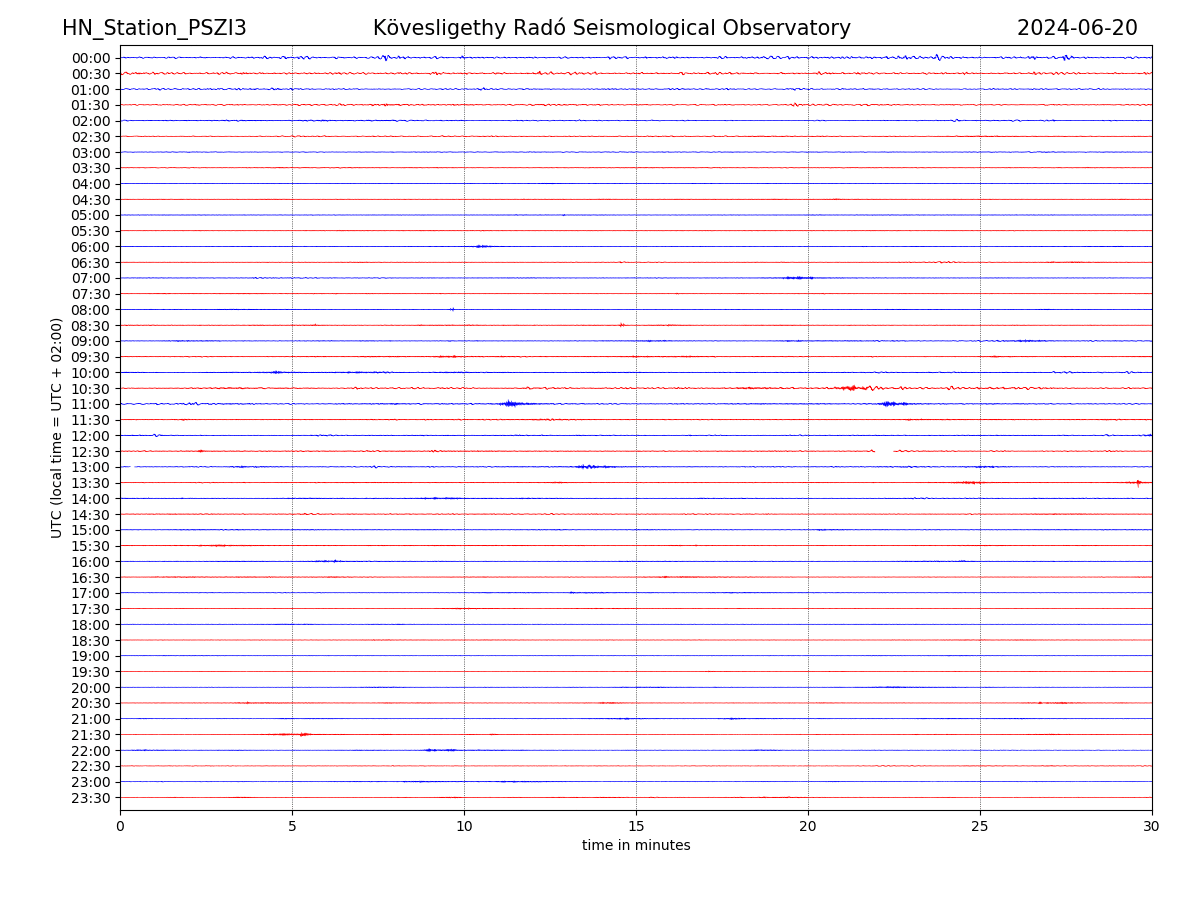Click the blue burst on the 07:00 trace
Screen dimensions: 1200x900
tap(798, 278)
